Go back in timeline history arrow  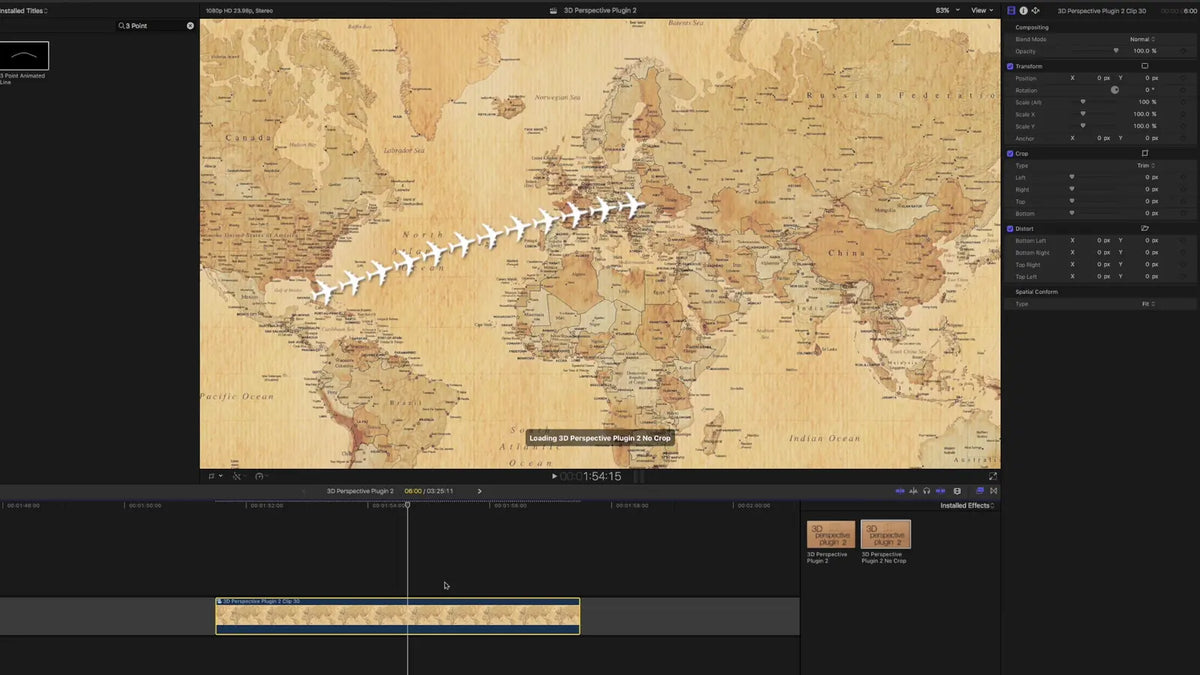tap(304, 491)
